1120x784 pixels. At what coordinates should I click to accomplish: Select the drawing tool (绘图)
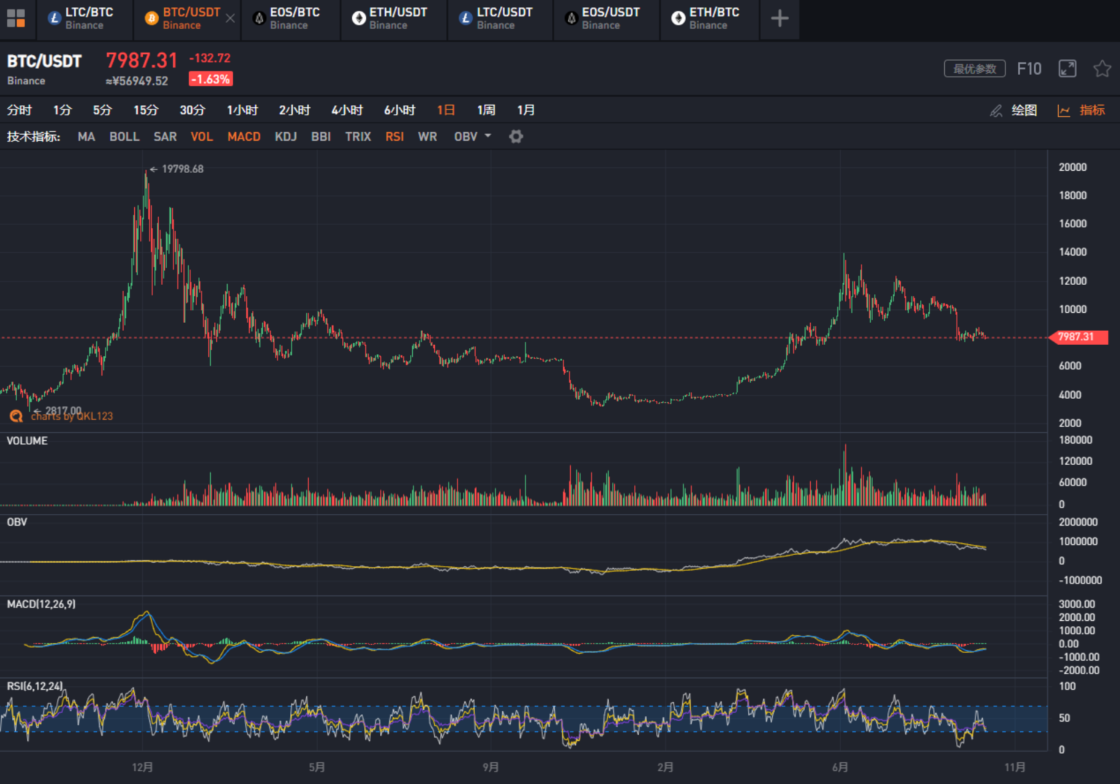[1013, 110]
